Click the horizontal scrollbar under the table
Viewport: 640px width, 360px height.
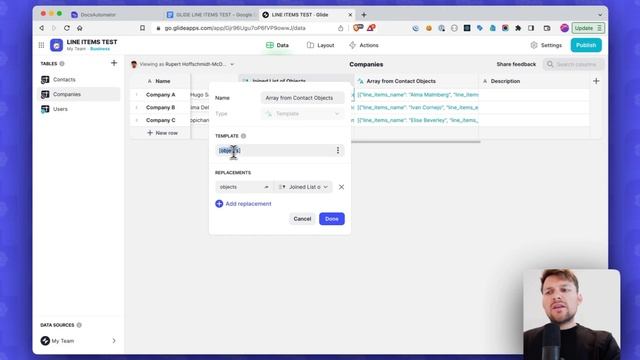[x=416, y=142]
